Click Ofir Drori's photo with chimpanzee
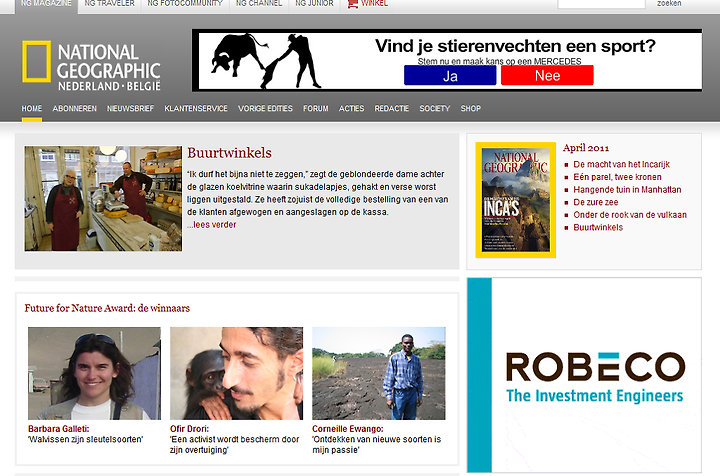The image size is (720, 476). (x=236, y=373)
